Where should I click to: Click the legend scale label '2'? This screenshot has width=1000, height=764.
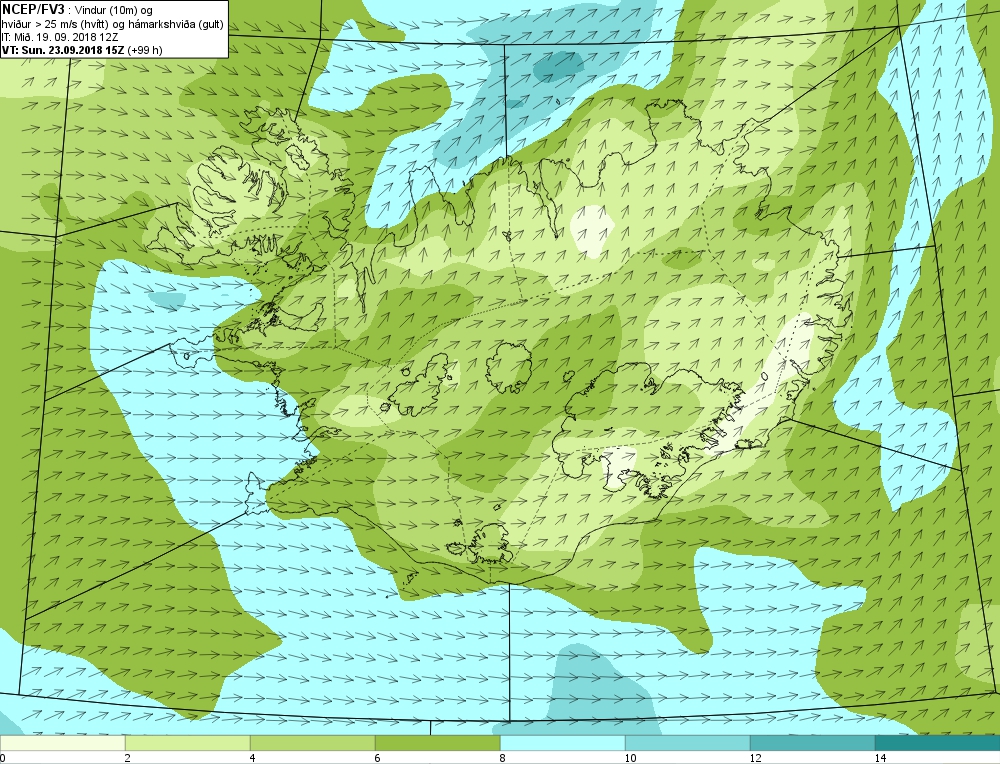(x=128, y=758)
